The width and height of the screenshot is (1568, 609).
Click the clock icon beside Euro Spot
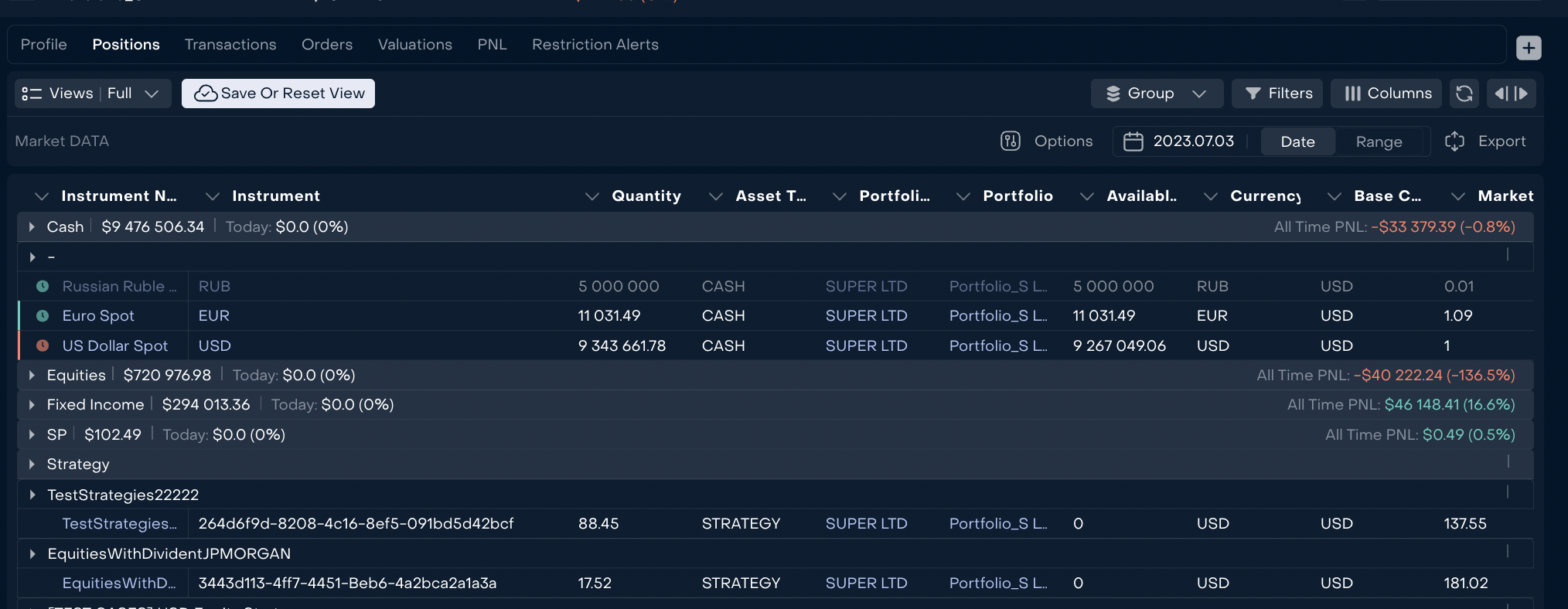pyautogui.click(x=43, y=316)
